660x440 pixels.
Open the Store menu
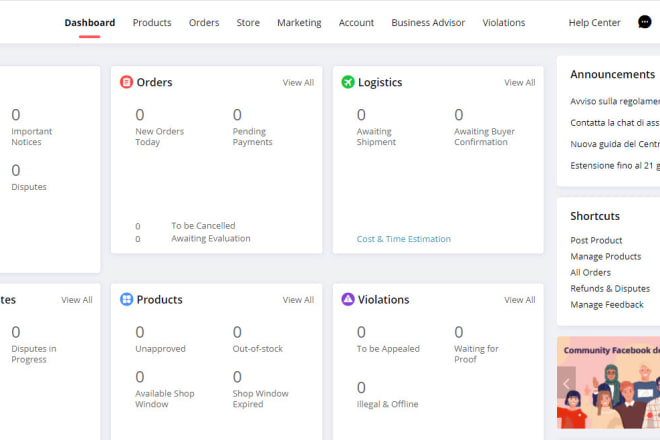pyautogui.click(x=248, y=23)
